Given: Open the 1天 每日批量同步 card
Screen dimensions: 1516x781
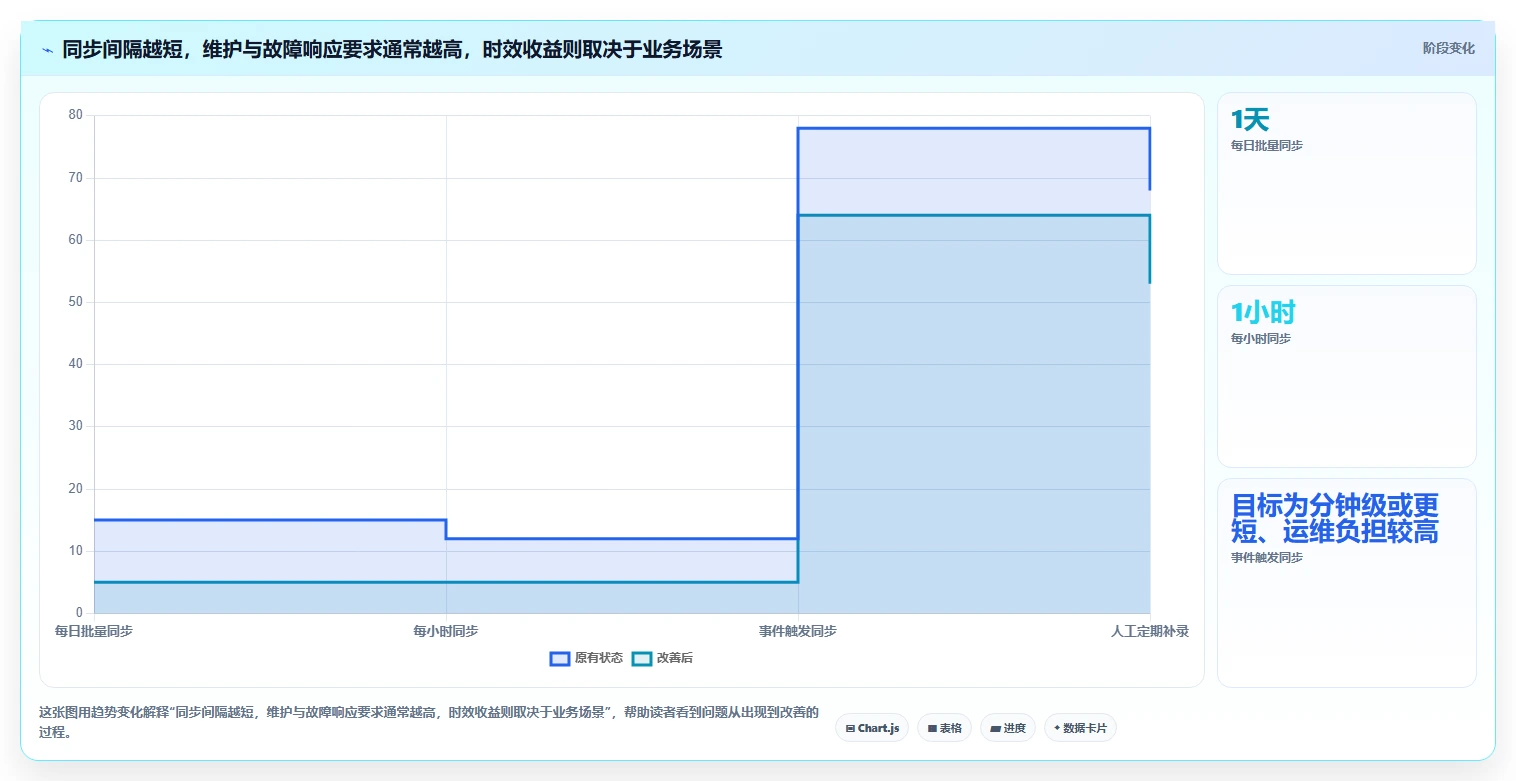Looking at the screenshot, I should click(1346, 183).
